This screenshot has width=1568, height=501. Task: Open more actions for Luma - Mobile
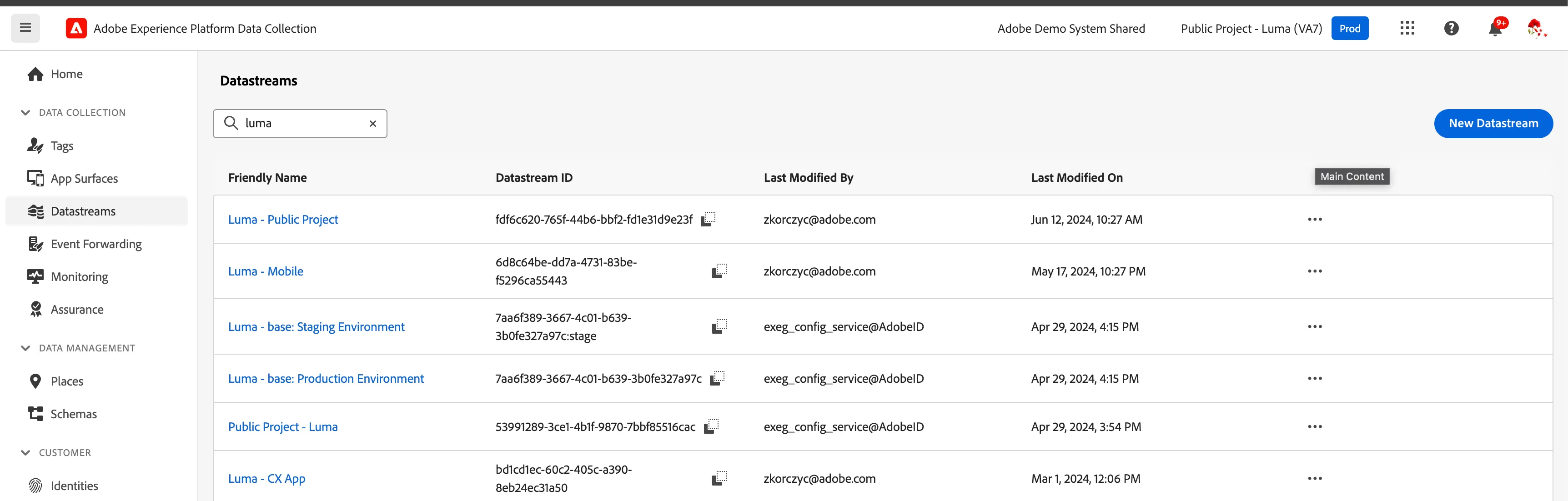coord(1315,271)
